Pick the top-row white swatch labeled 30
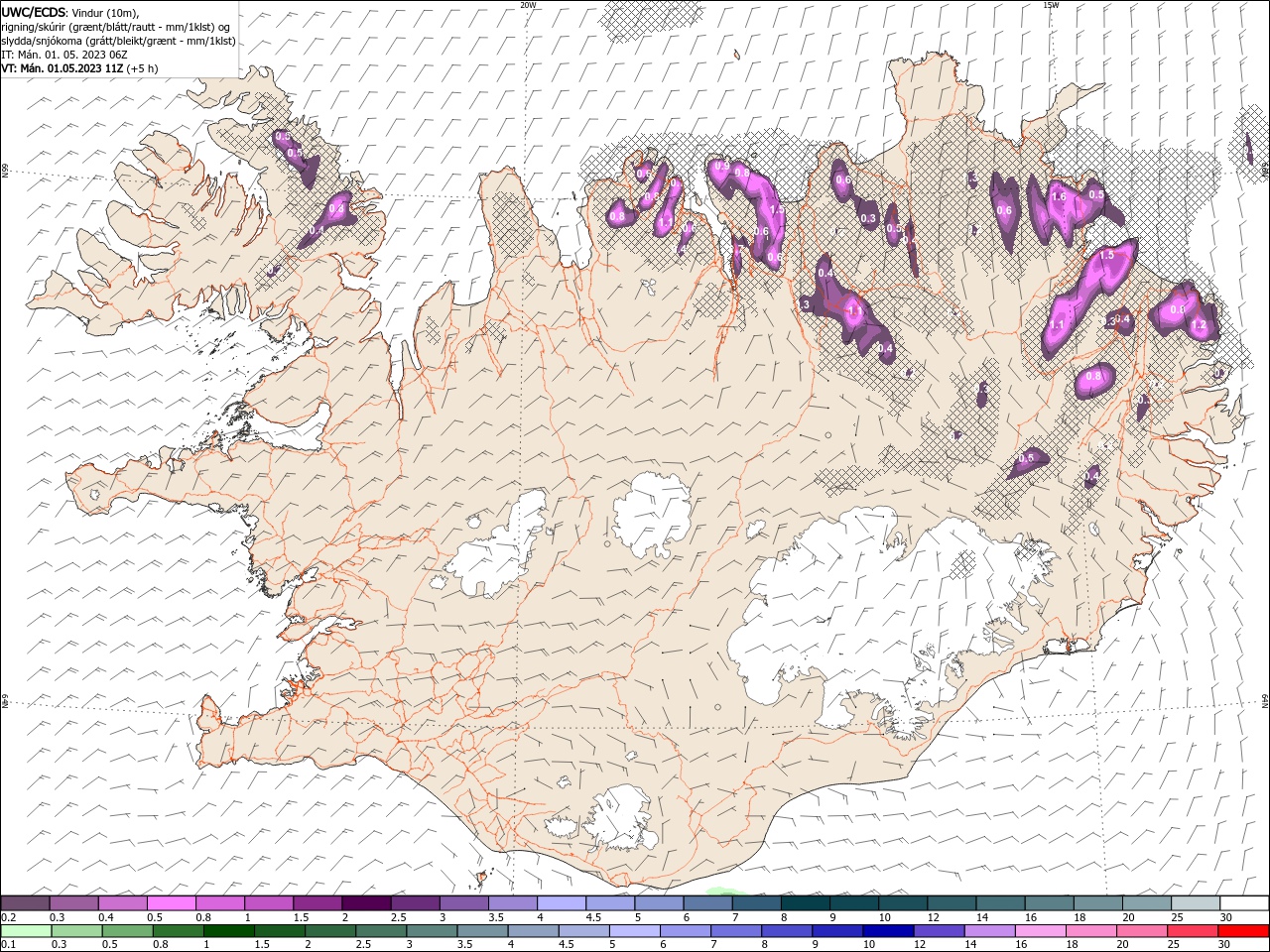Image resolution: width=1270 pixels, height=952 pixels. click(x=1243, y=902)
